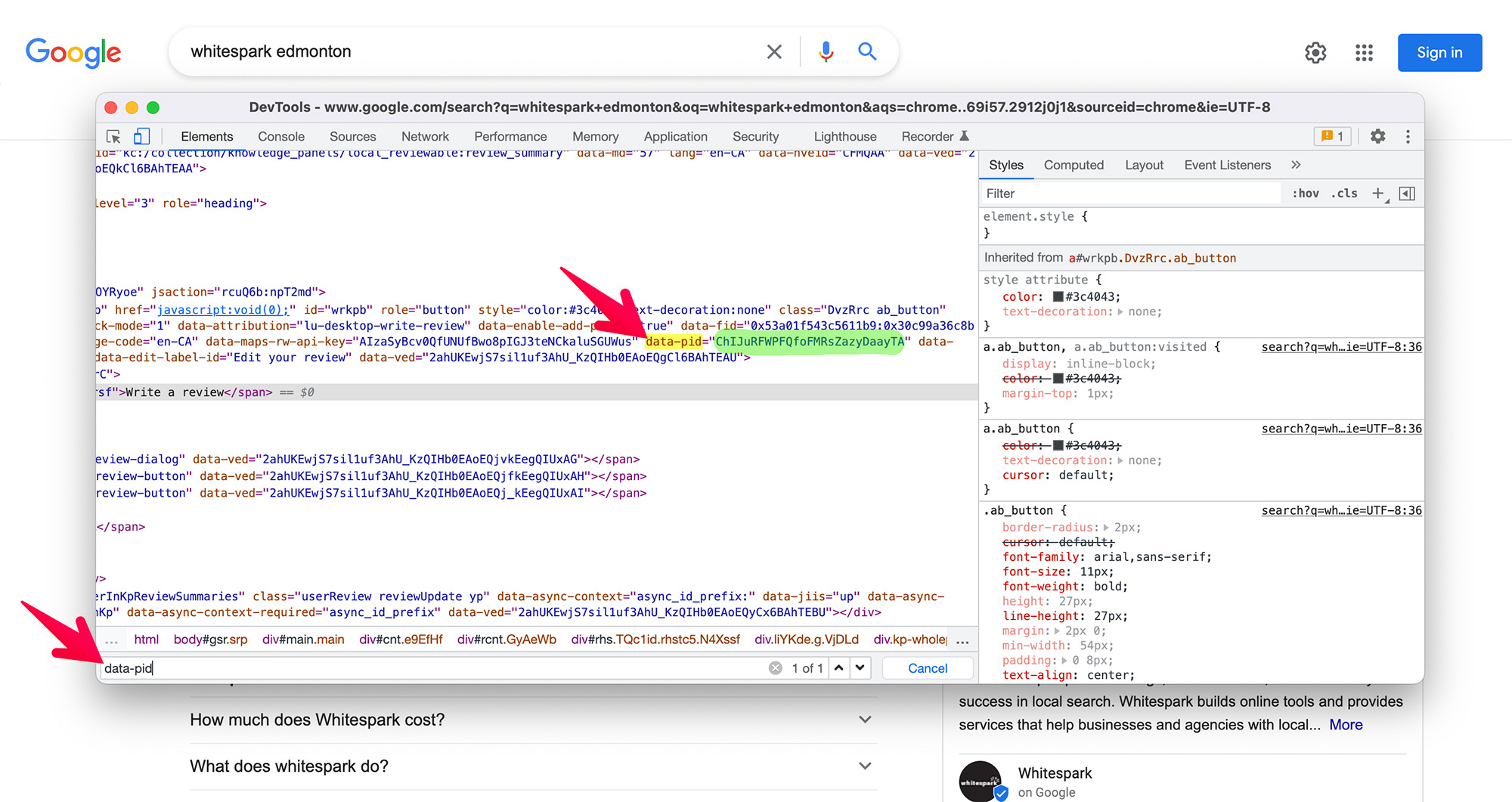
Task: Open DevTools settings gear
Action: tap(1377, 137)
